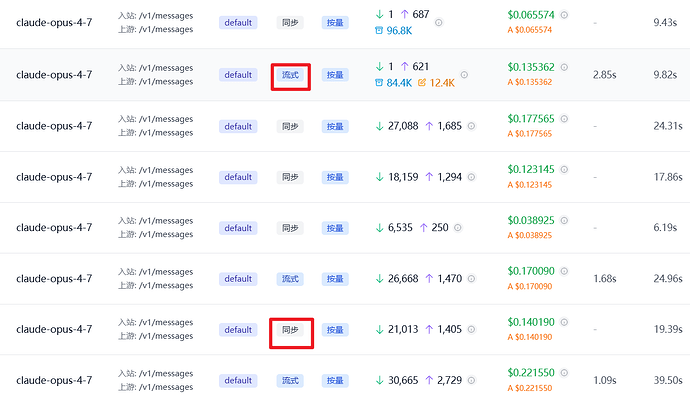Click the purple output arrow before 2,729

pos(429,381)
